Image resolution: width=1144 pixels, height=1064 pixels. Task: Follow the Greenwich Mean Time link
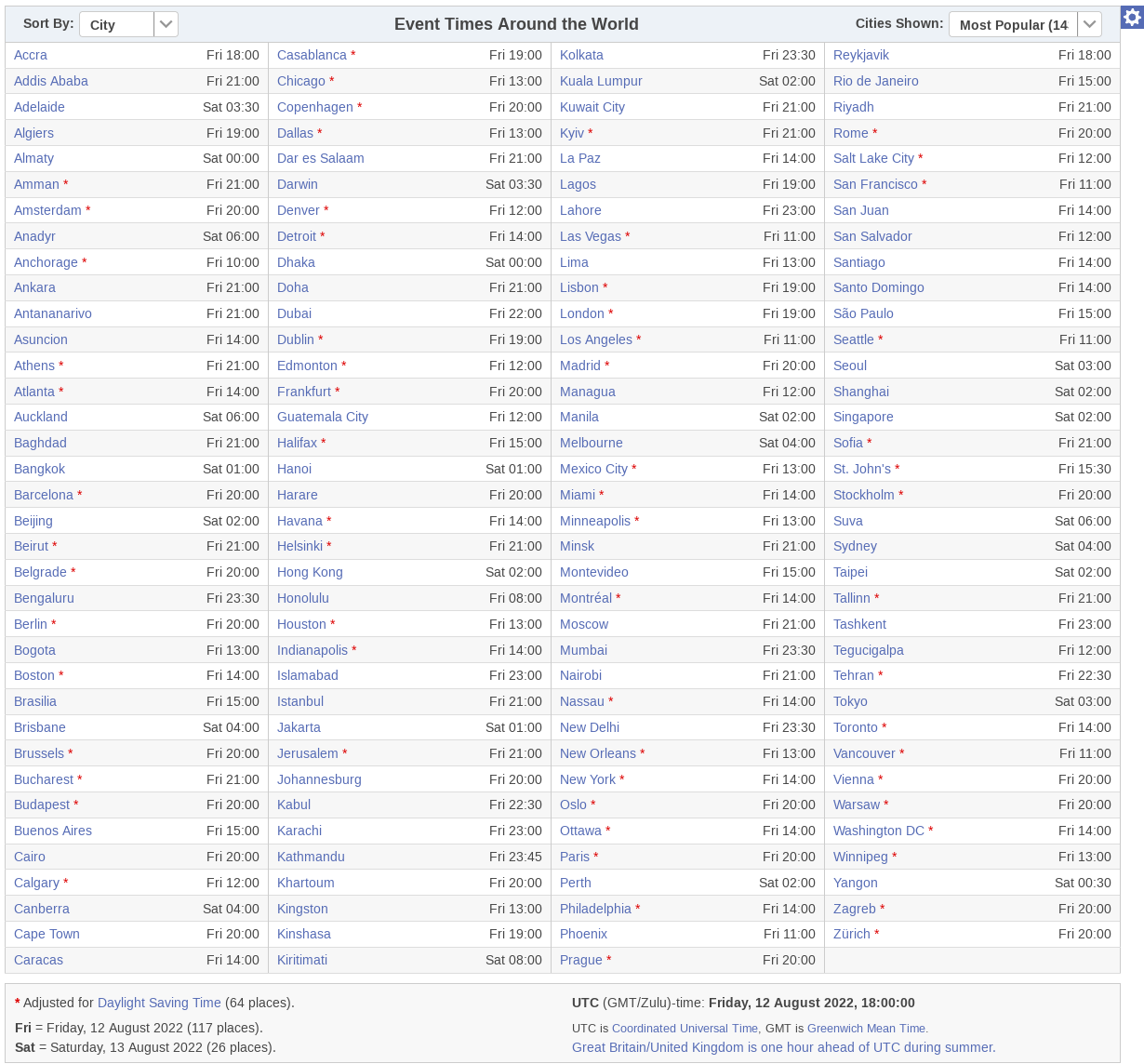click(866, 1028)
